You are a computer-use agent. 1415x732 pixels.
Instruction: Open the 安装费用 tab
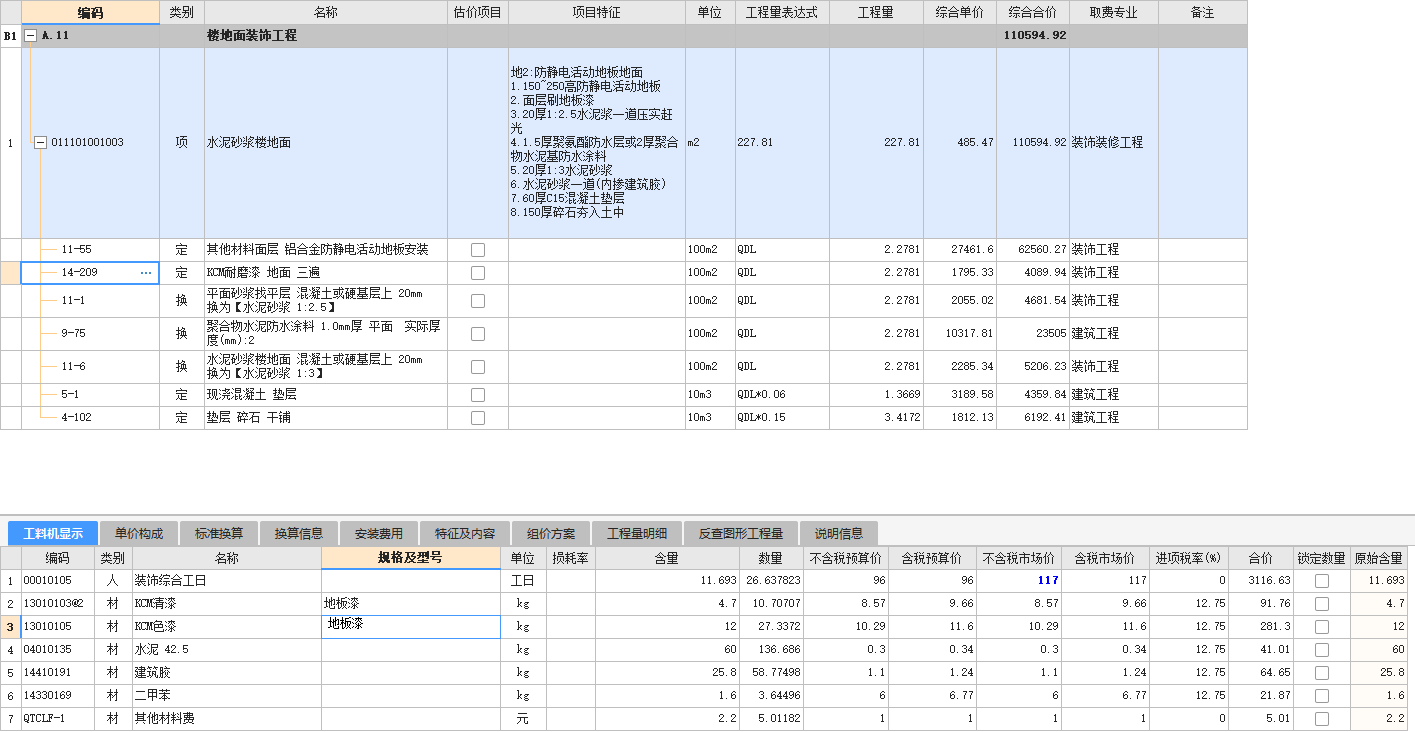378,533
